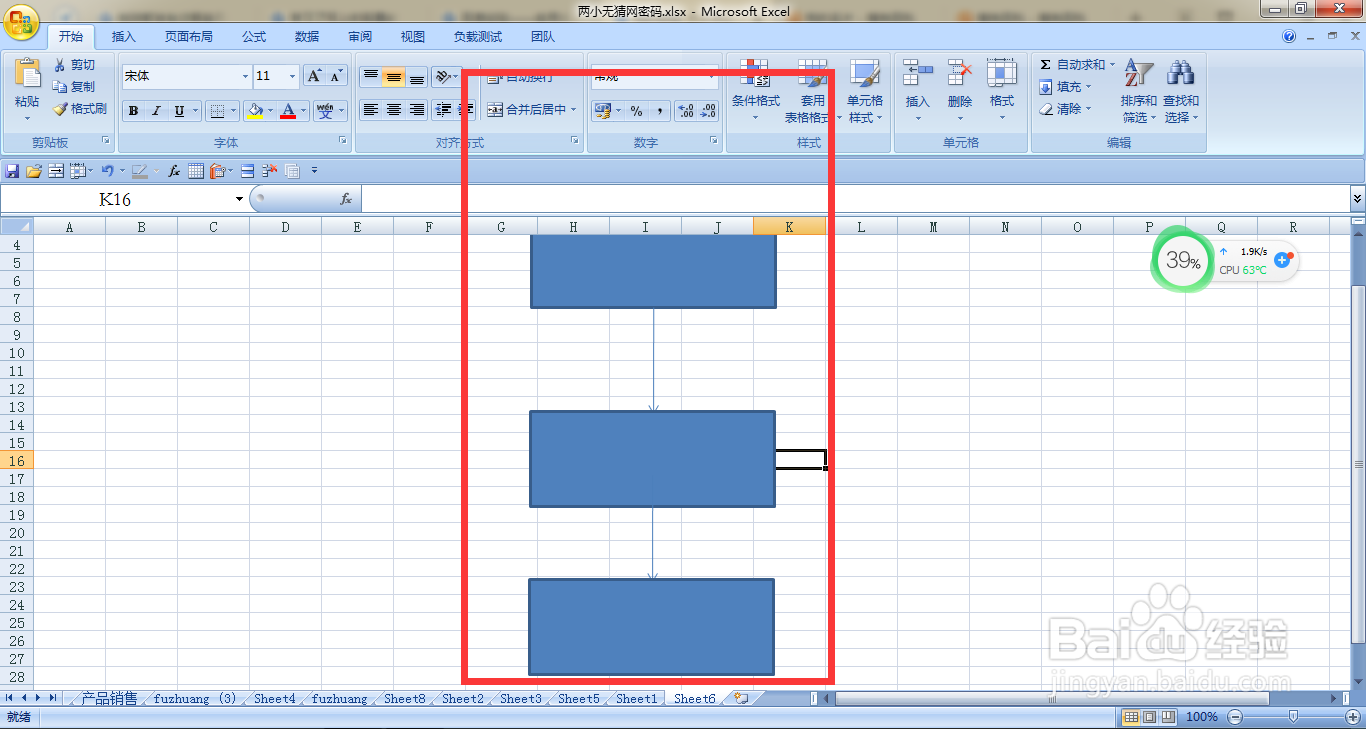Click the increase decimal icon
The image size is (1366, 729).
[685, 111]
